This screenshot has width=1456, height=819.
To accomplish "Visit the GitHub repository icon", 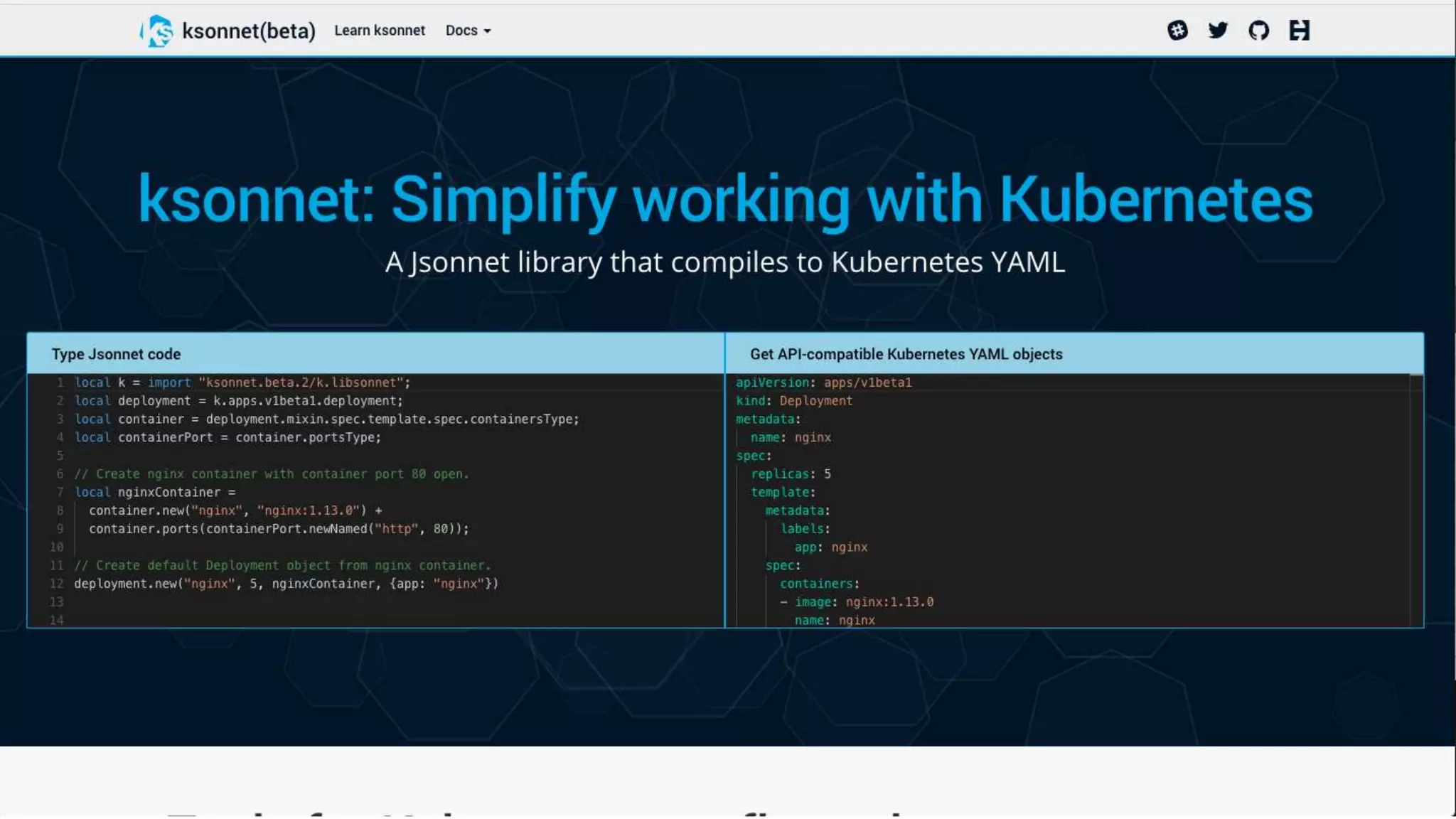I will point(1258,31).
